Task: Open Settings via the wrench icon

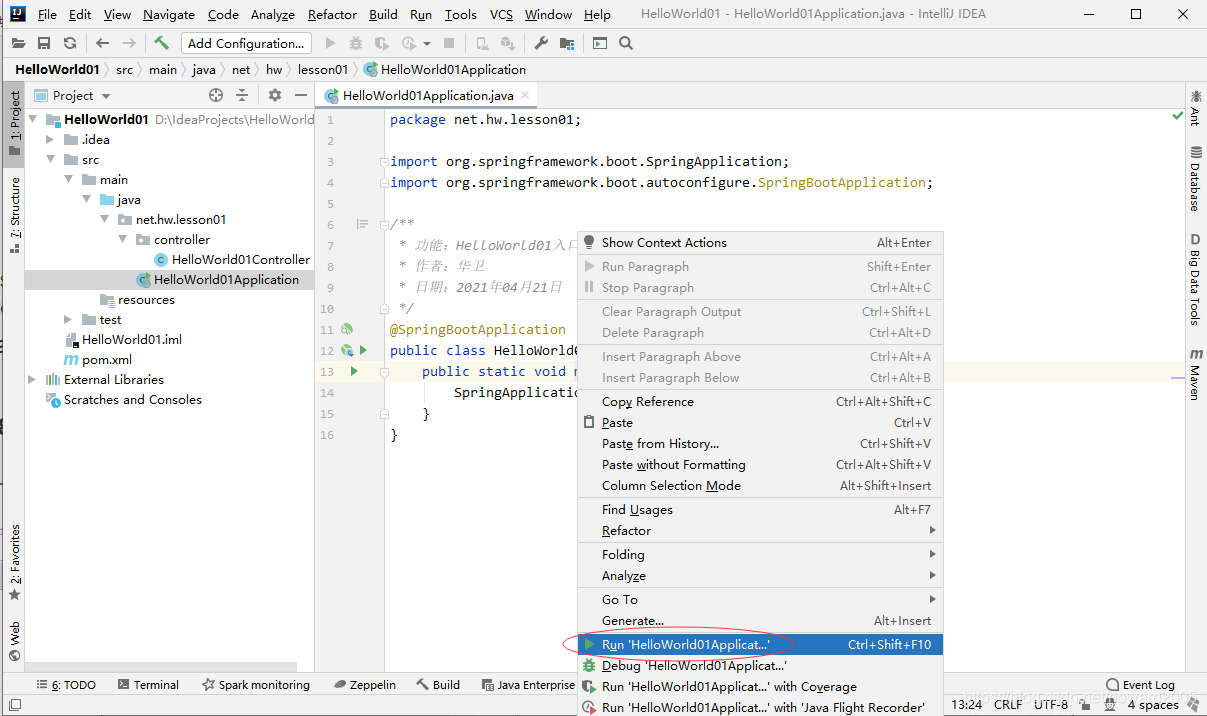Action: [541, 43]
